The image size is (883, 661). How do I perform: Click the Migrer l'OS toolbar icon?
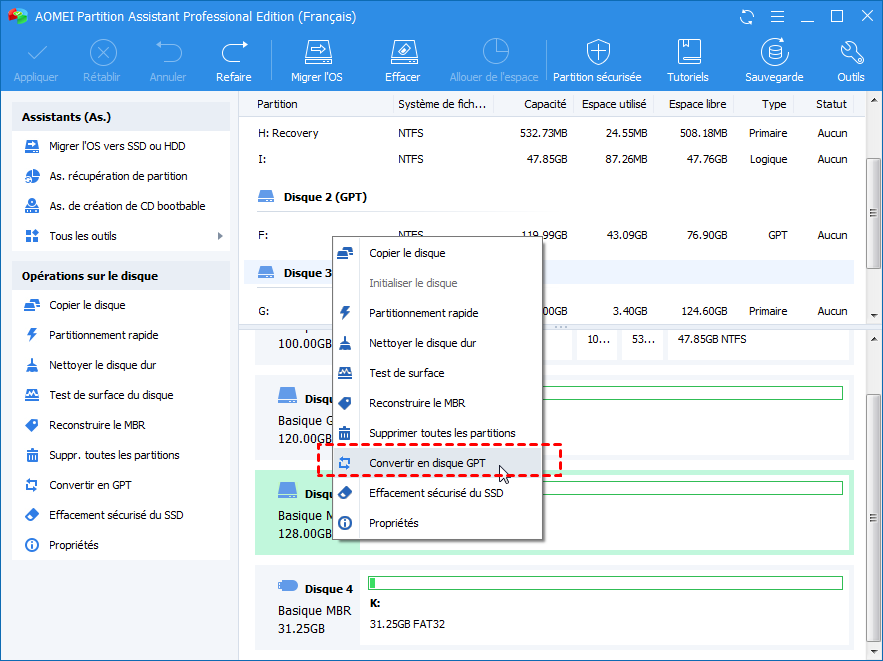(317, 52)
